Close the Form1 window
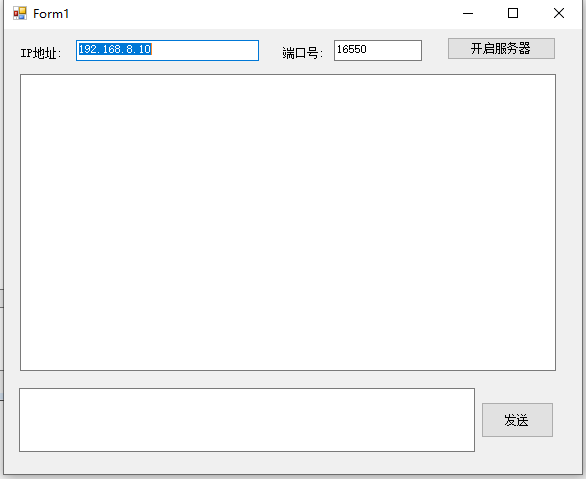This screenshot has height=479, width=586. tap(559, 13)
